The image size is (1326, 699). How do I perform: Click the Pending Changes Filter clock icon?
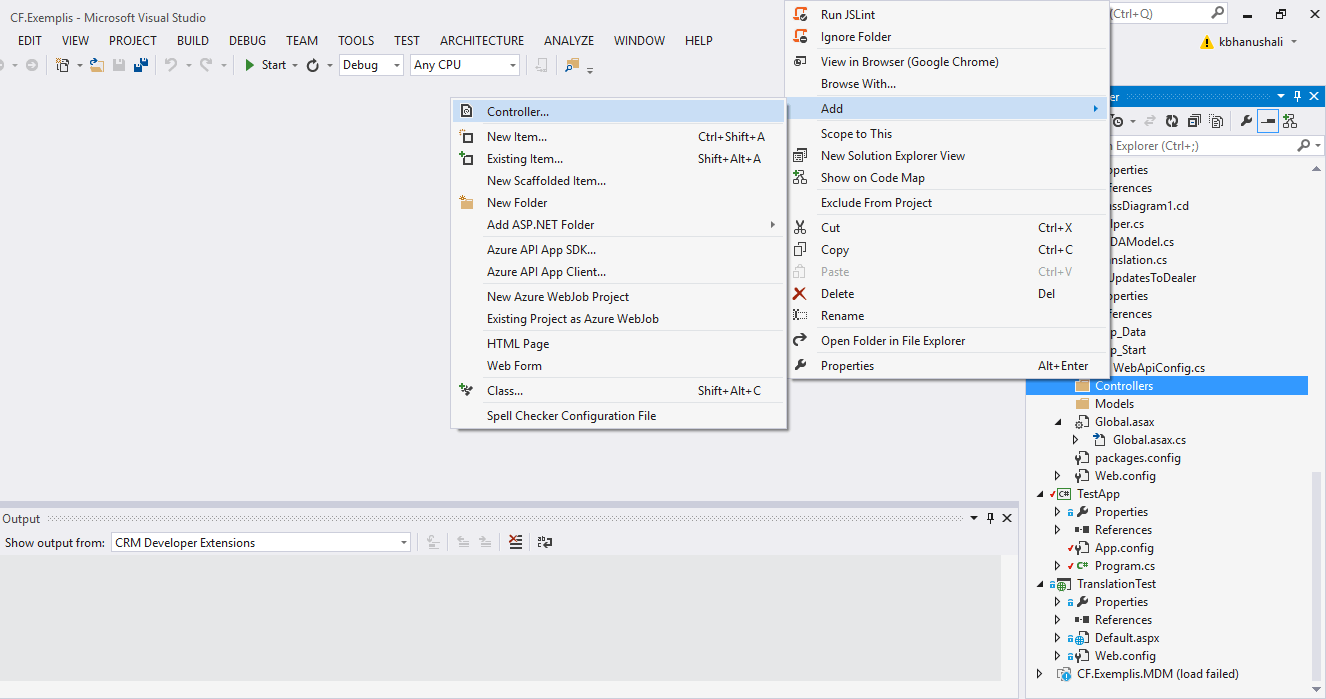point(1118,121)
